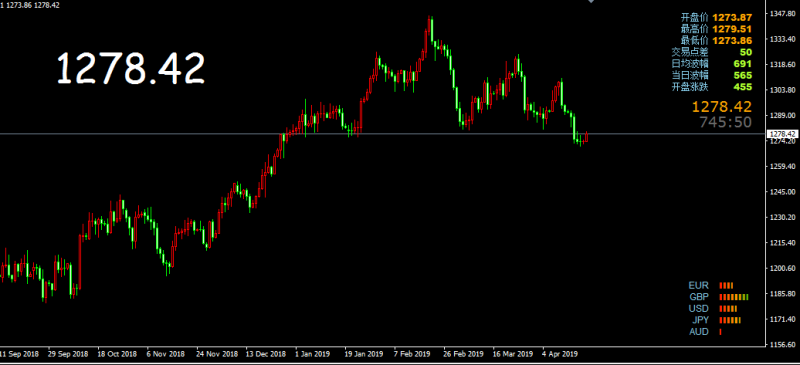Click the value 455 beside 开盘涨跌

click(x=743, y=87)
